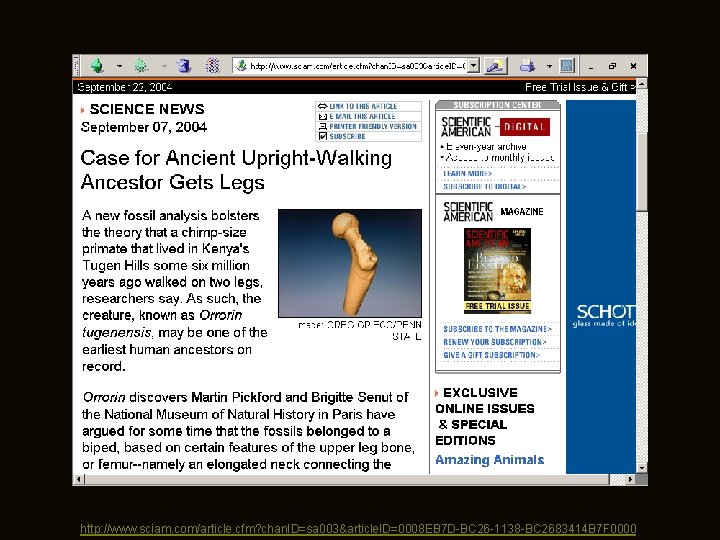Click the sciam.com URL link below the window
The width and height of the screenshot is (720, 540).
pyautogui.click(x=358, y=529)
